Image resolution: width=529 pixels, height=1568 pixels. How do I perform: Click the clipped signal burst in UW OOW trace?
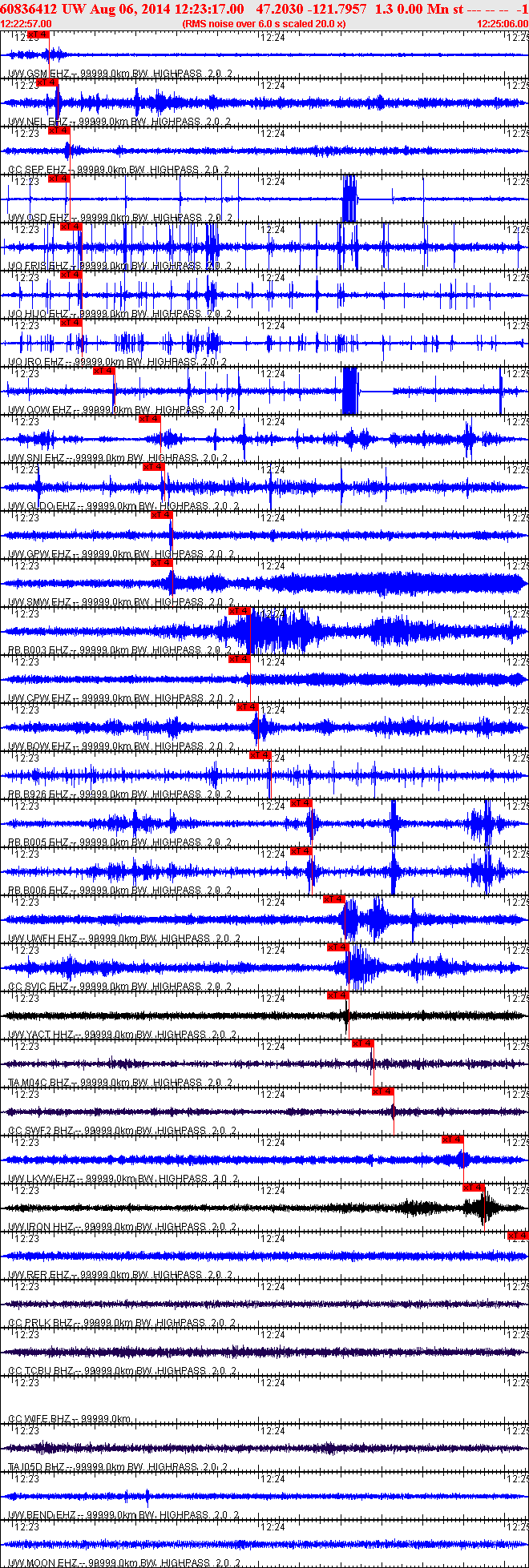[350, 391]
